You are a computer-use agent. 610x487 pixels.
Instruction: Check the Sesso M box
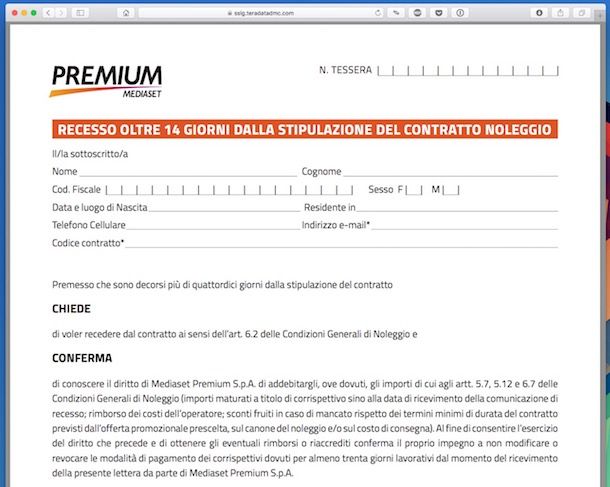click(x=451, y=190)
